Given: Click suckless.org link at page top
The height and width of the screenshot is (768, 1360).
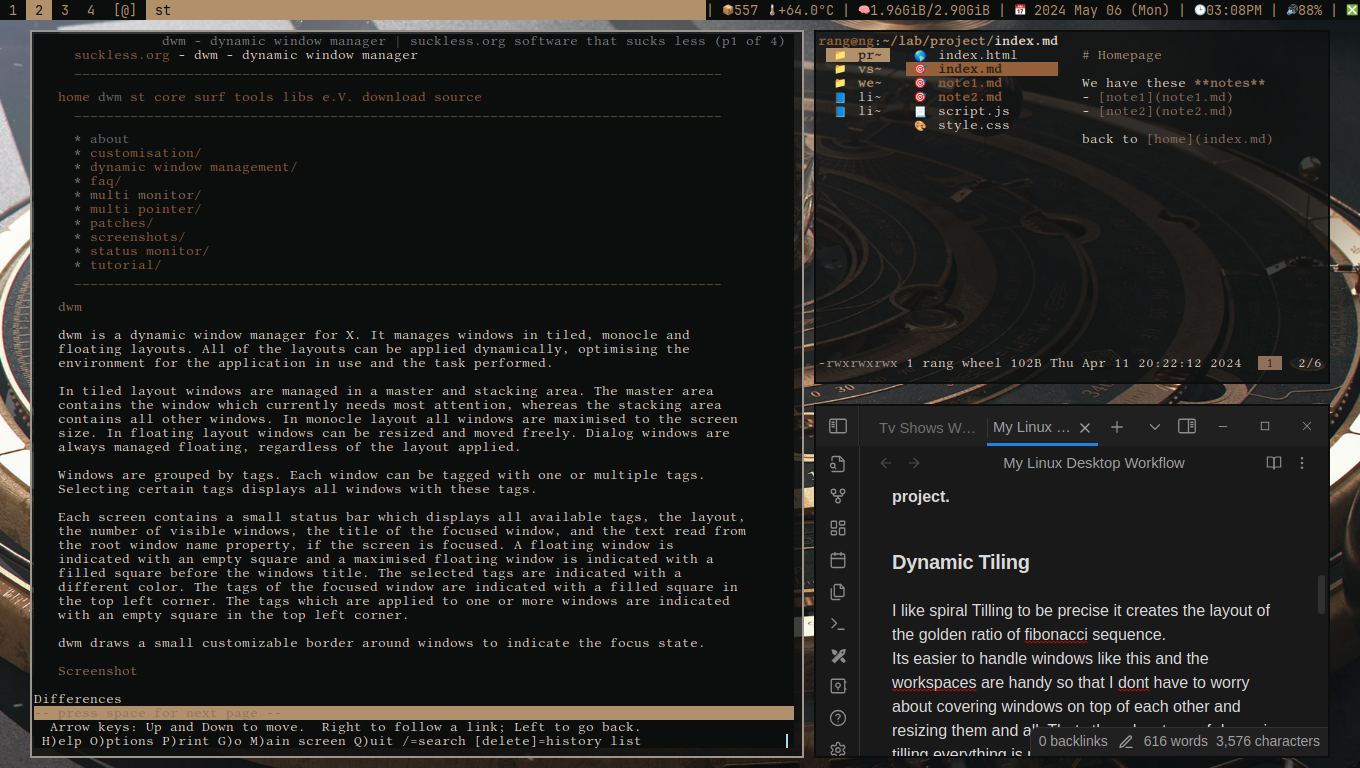Looking at the screenshot, I should click(x=122, y=55).
